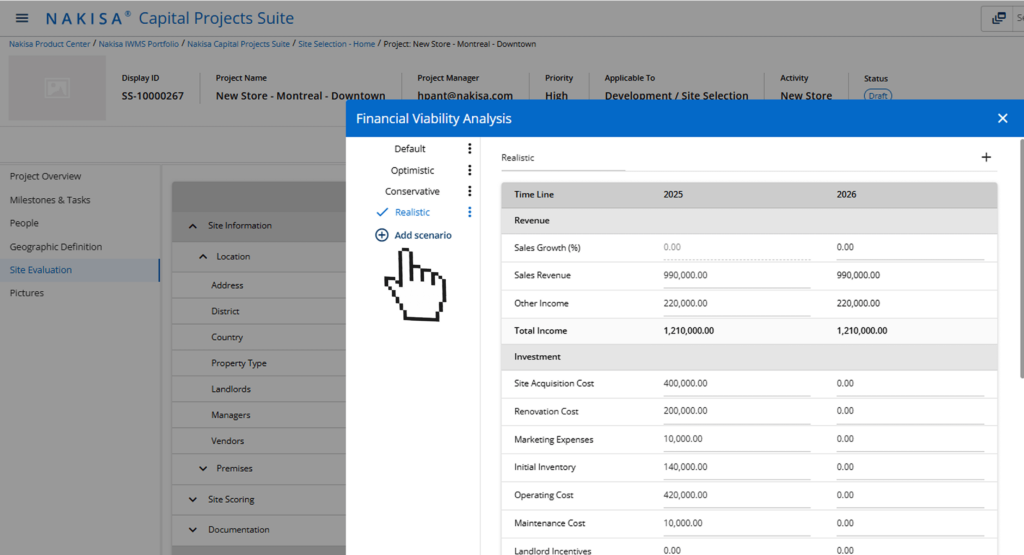Open Project Overview in sidebar
The image size is (1024, 555).
point(46,176)
